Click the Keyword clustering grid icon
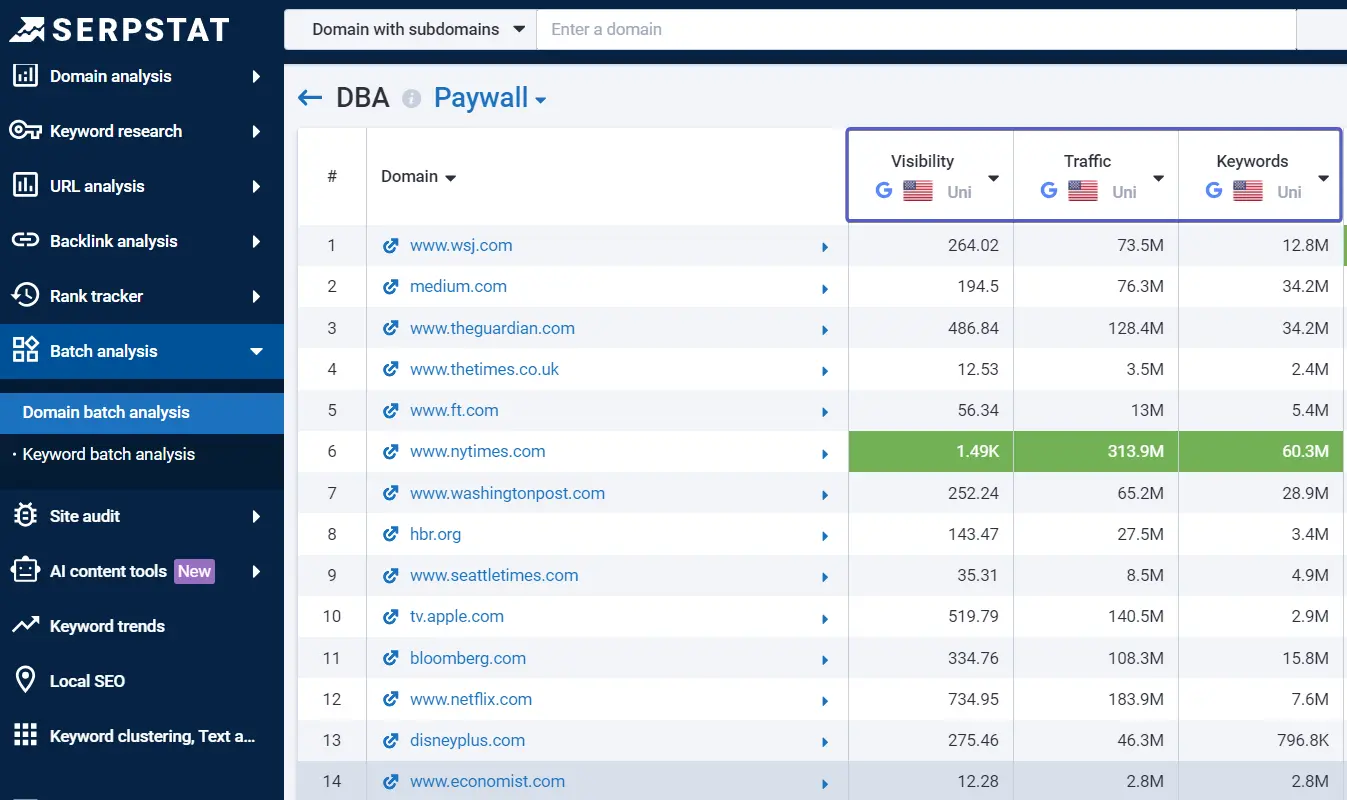 (25, 735)
